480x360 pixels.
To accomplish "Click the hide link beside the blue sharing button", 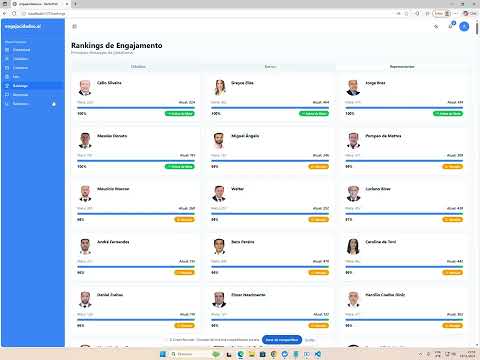I will click(x=310, y=340).
